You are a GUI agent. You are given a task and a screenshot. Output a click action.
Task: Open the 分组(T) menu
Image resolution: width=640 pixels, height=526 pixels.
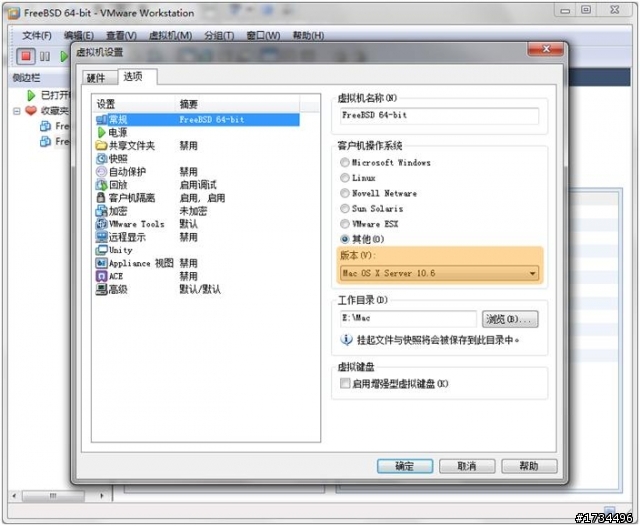[219, 36]
